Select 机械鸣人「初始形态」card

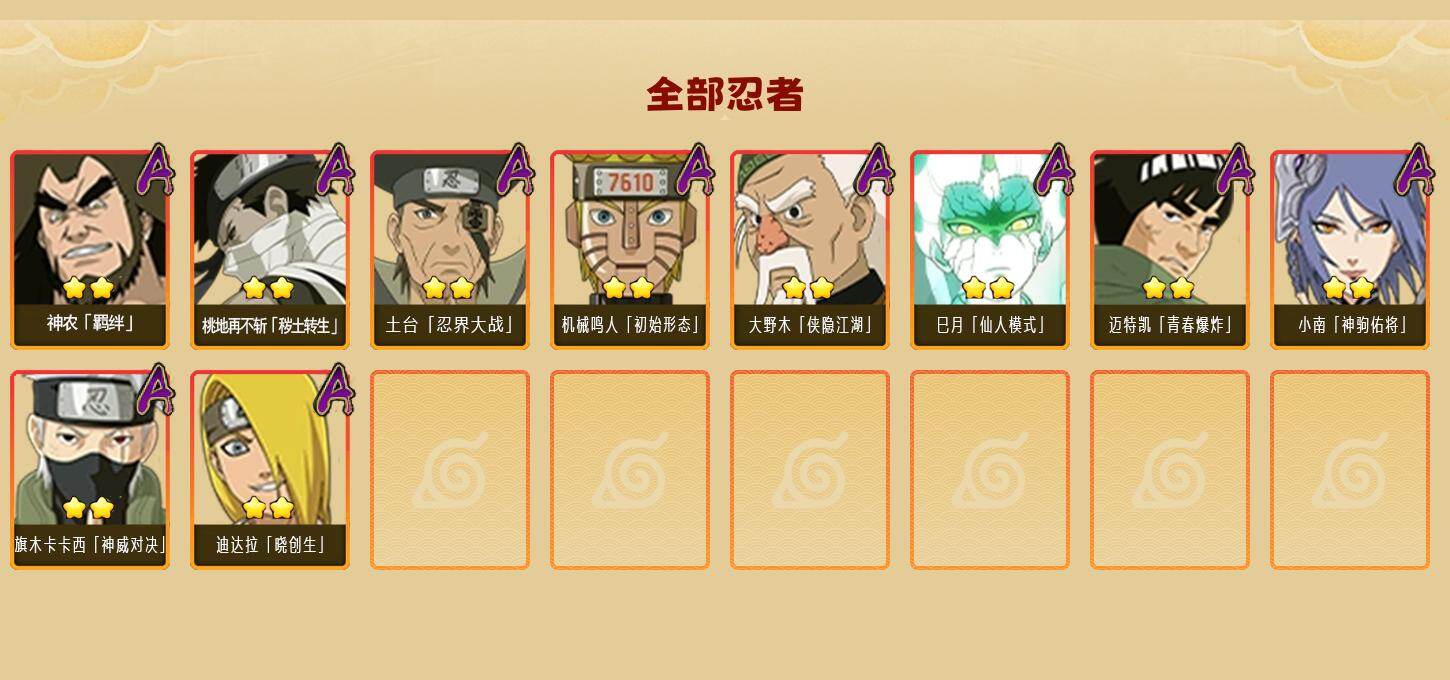tap(630, 250)
